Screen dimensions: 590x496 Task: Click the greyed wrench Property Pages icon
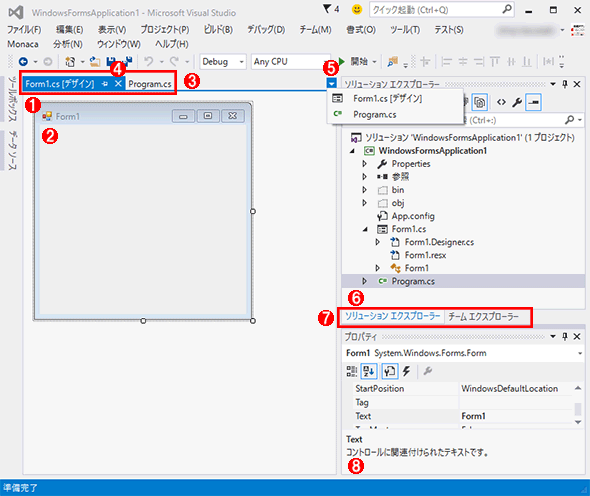pos(428,371)
